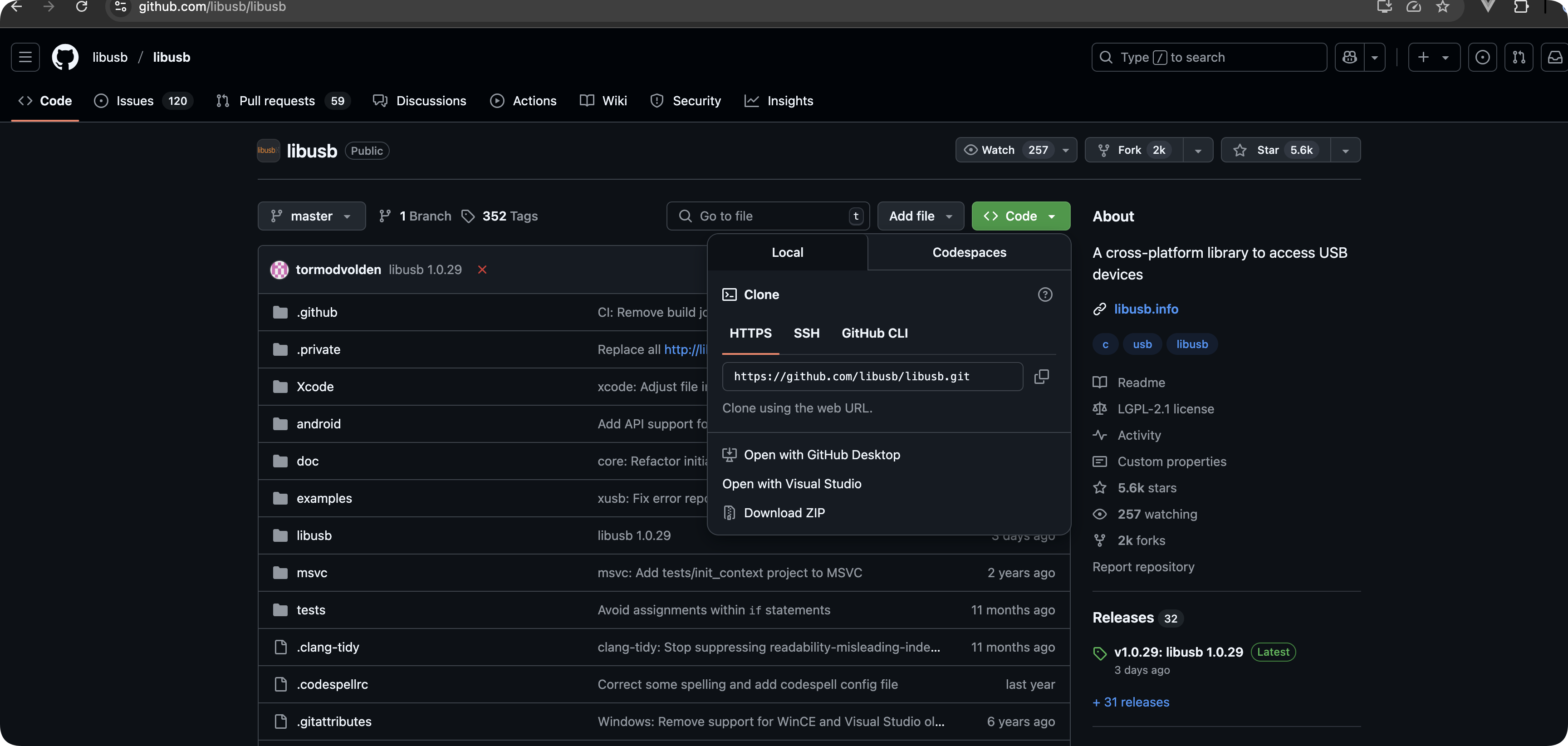Viewport: 1568px width, 746px height.
Task: Choose Download ZIP
Action: [x=774, y=513]
